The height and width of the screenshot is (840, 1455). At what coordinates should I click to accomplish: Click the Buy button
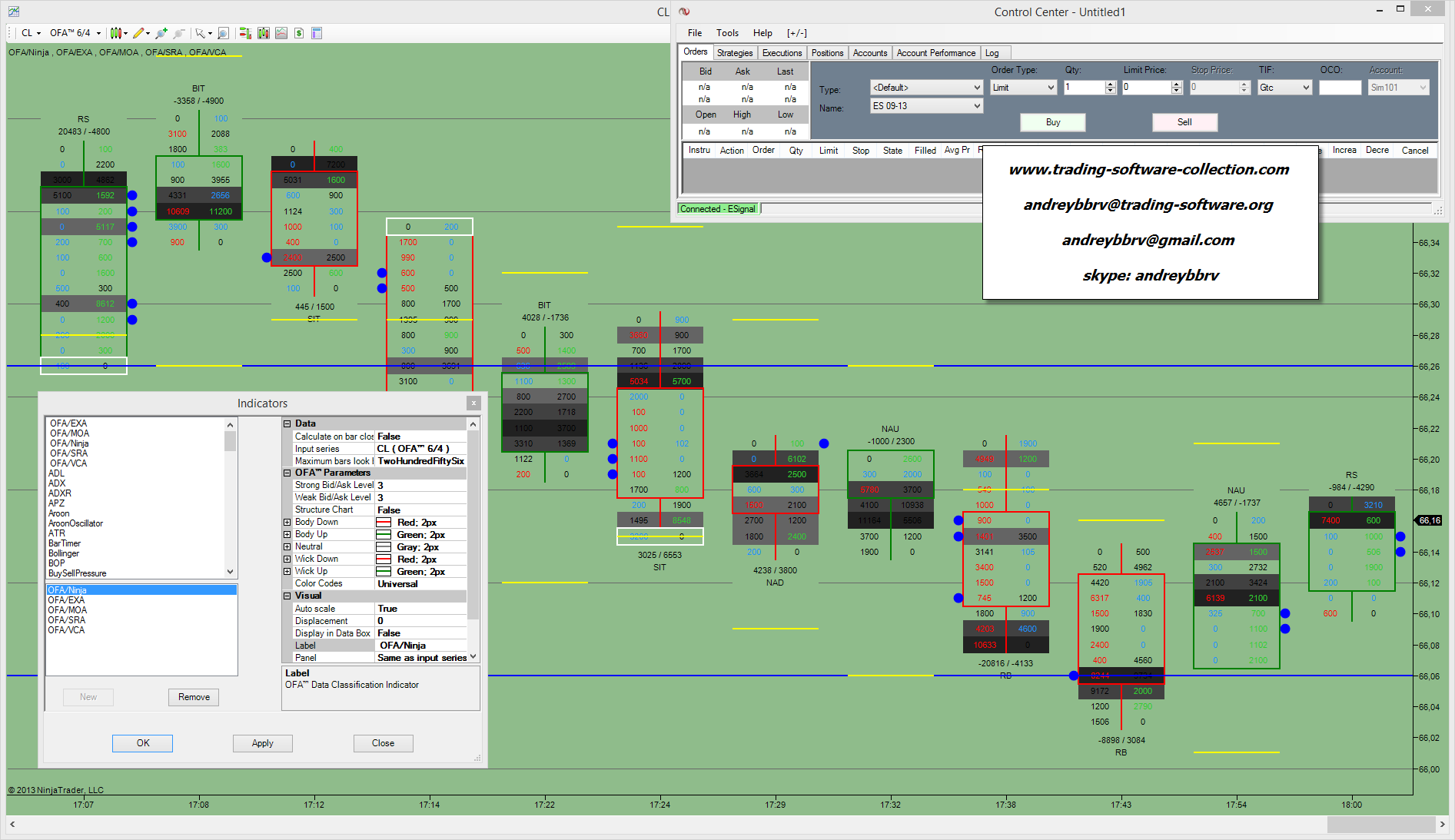coord(1052,122)
